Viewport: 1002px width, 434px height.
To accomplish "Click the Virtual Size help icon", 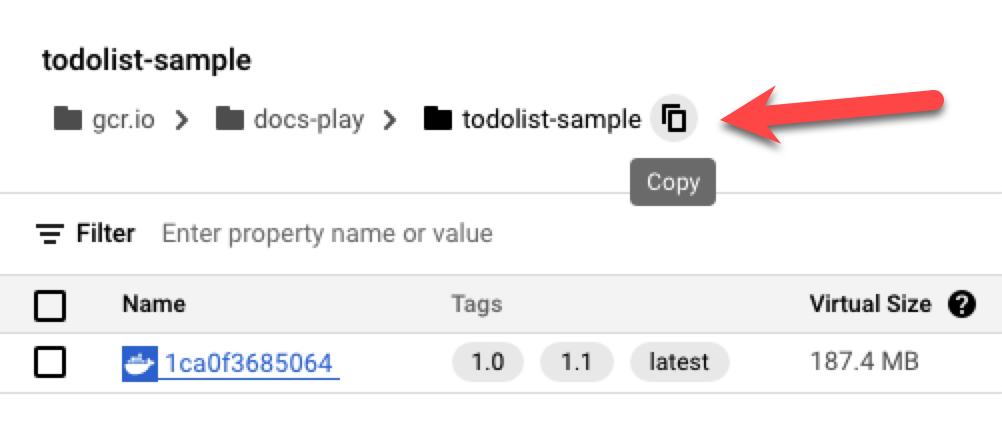I will coord(961,305).
